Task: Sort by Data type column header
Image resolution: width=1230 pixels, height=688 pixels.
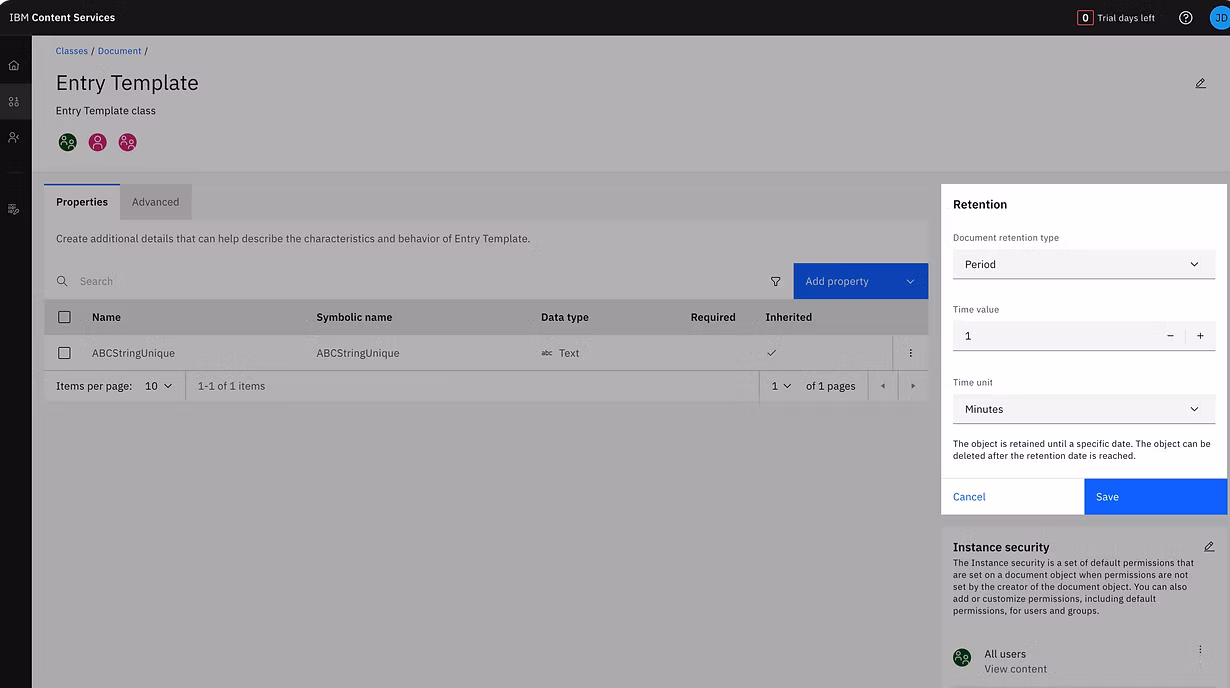Action: [x=565, y=317]
